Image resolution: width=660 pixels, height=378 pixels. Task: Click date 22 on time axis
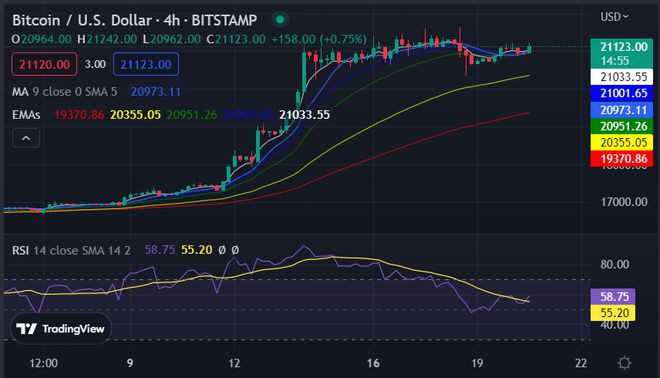coord(581,363)
